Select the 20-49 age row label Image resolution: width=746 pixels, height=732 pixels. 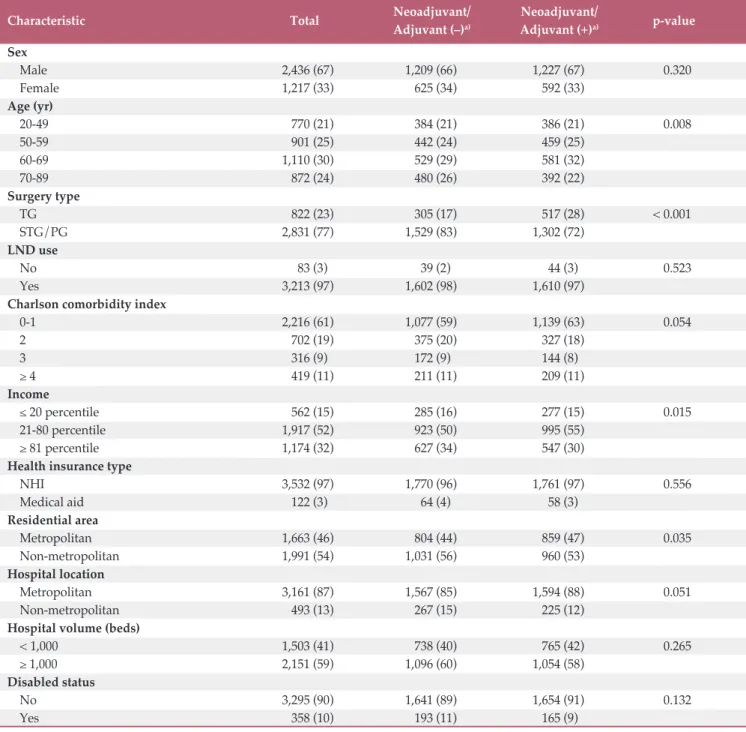34,124
